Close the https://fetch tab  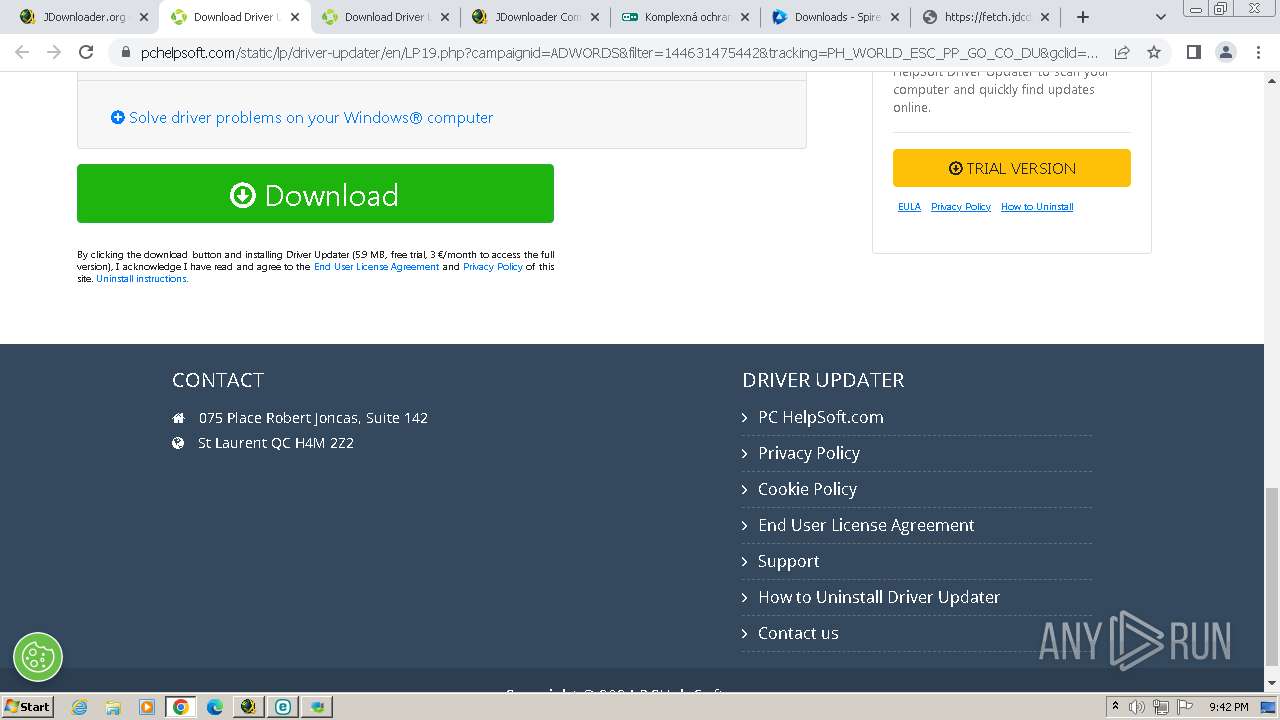1045,17
